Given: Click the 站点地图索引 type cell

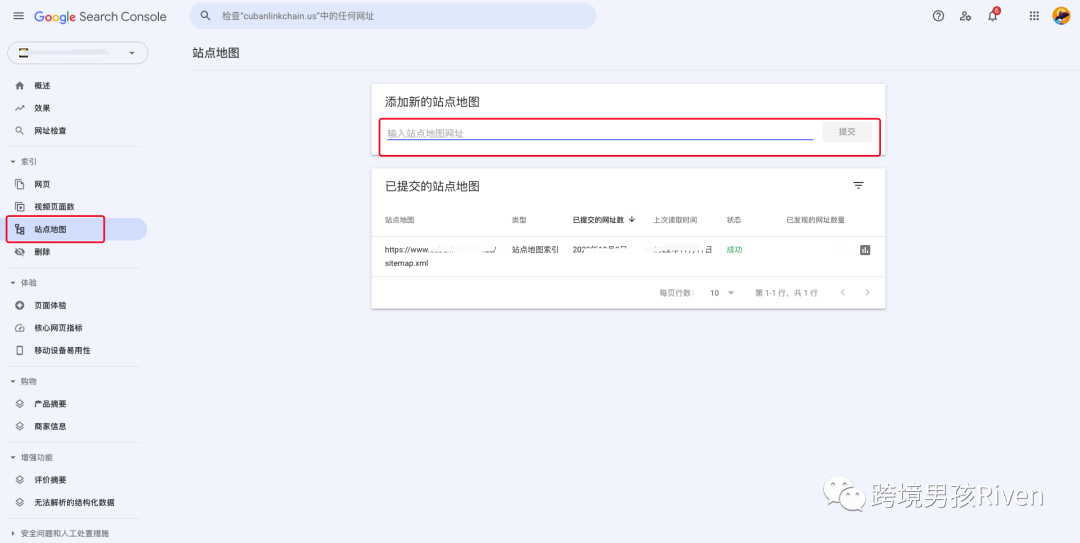Looking at the screenshot, I should tap(535, 249).
